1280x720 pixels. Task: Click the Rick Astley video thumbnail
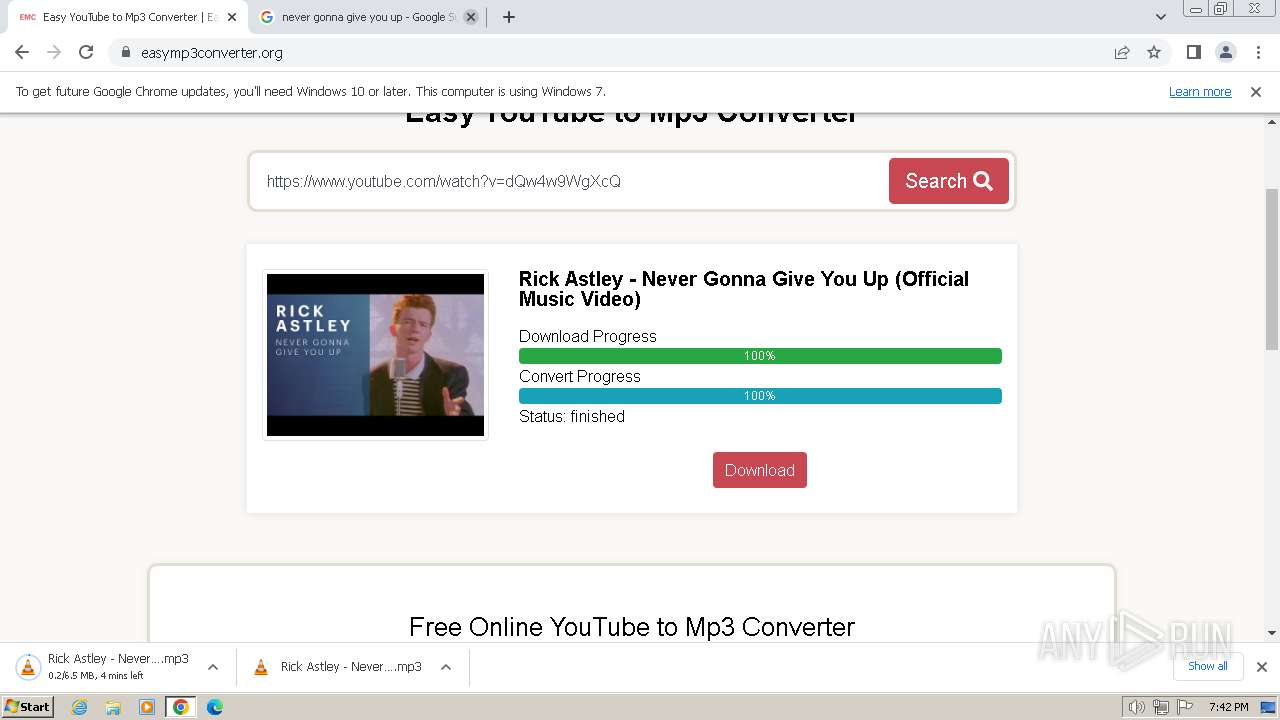[375, 355]
